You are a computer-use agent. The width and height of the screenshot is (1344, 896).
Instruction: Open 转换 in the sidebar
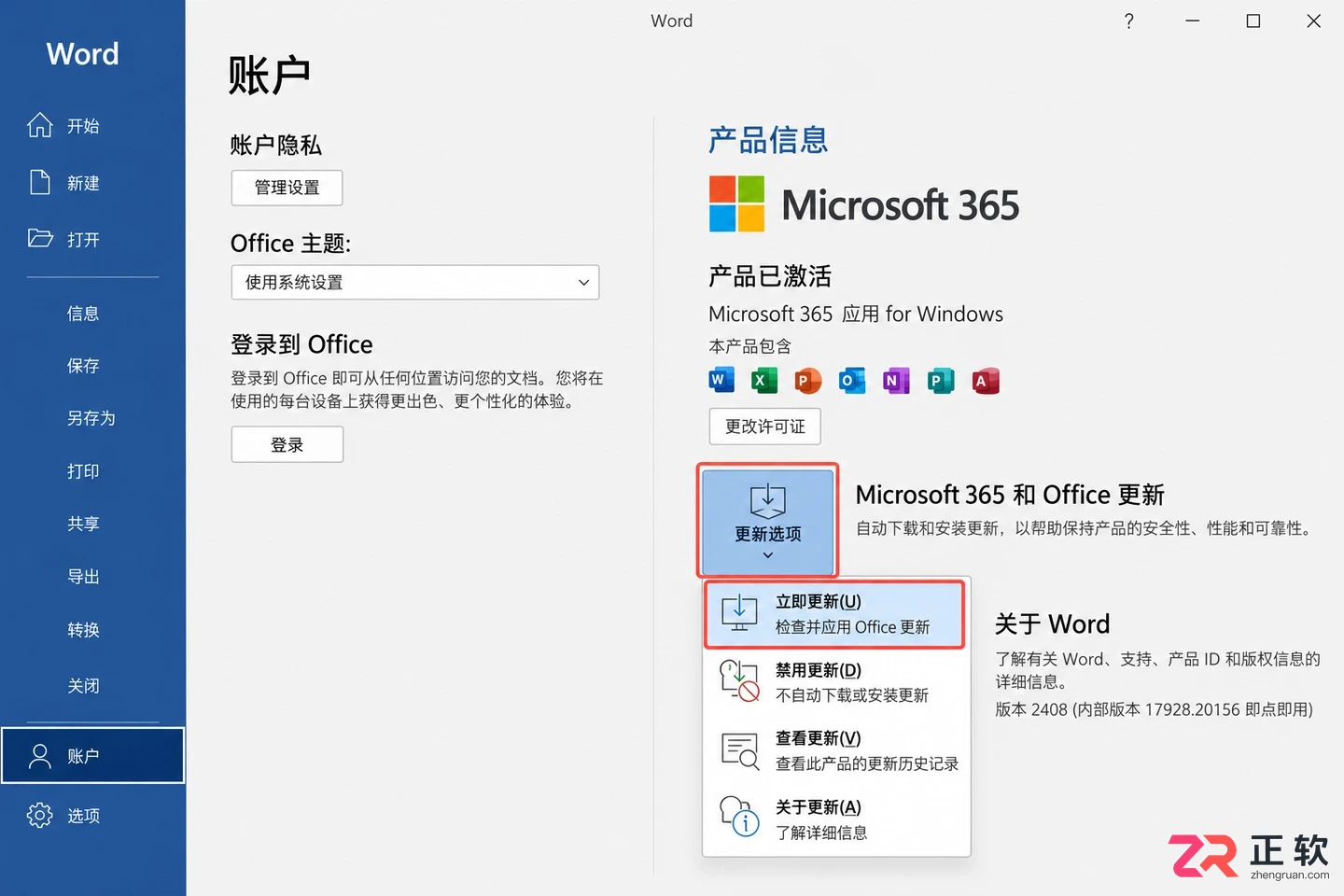point(83,630)
